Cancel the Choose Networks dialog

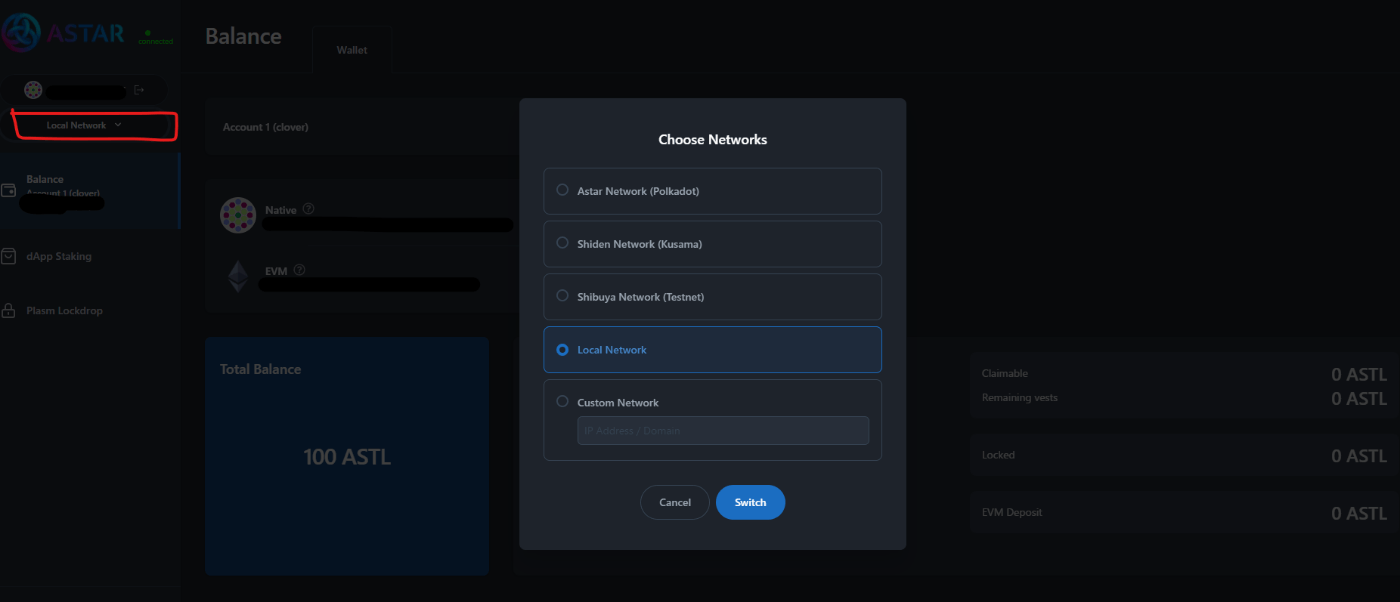(675, 502)
